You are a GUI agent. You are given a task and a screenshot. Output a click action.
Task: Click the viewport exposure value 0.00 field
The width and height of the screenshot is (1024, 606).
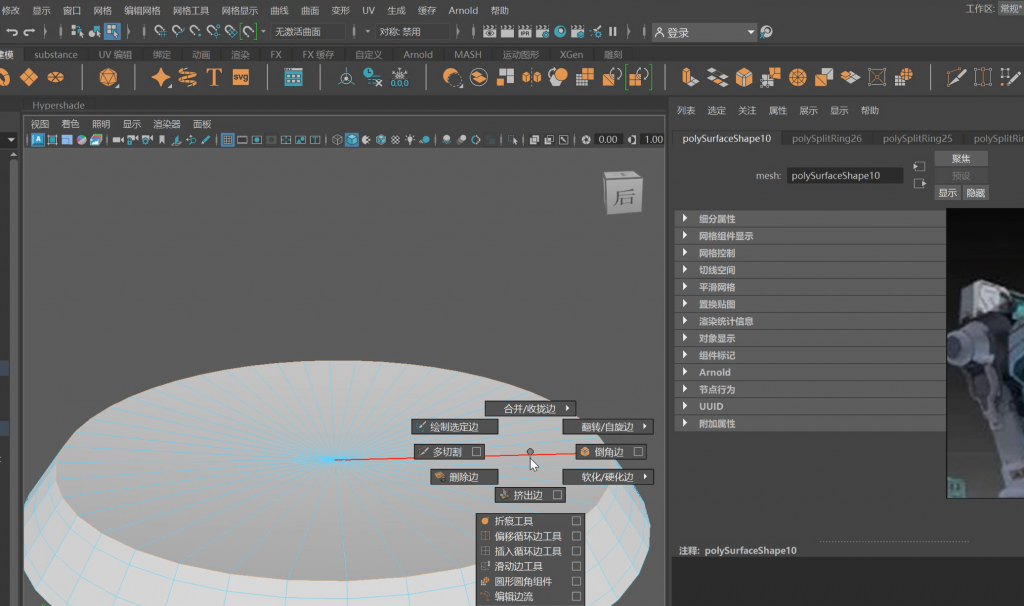coord(607,139)
